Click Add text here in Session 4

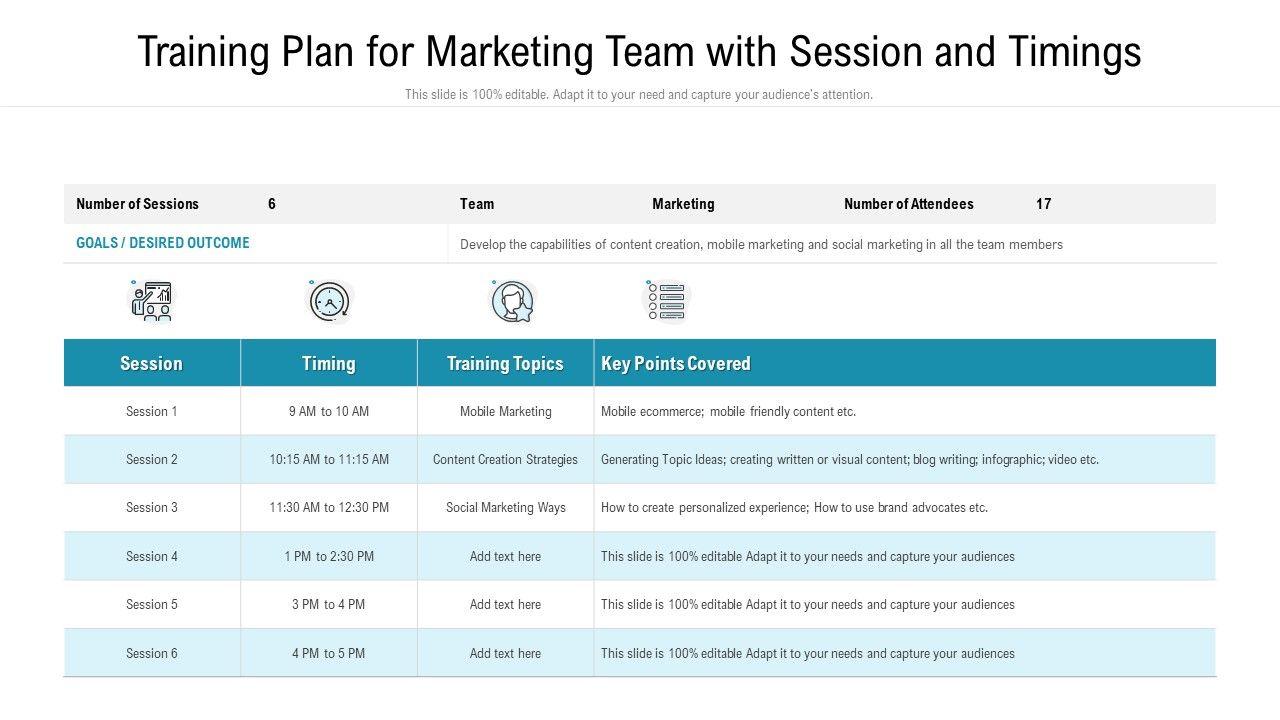(x=505, y=557)
